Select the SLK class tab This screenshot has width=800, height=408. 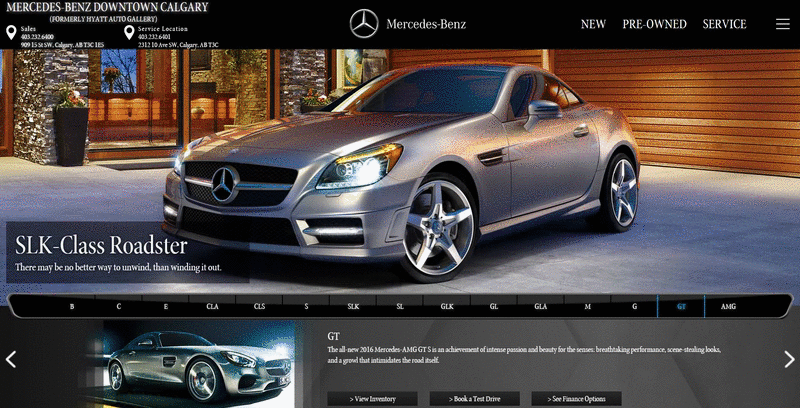click(x=353, y=307)
